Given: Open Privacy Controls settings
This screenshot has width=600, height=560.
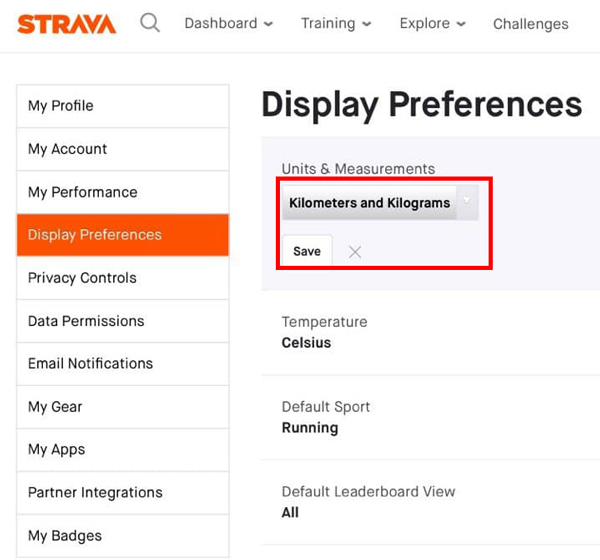Looking at the screenshot, I should coord(122,278).
